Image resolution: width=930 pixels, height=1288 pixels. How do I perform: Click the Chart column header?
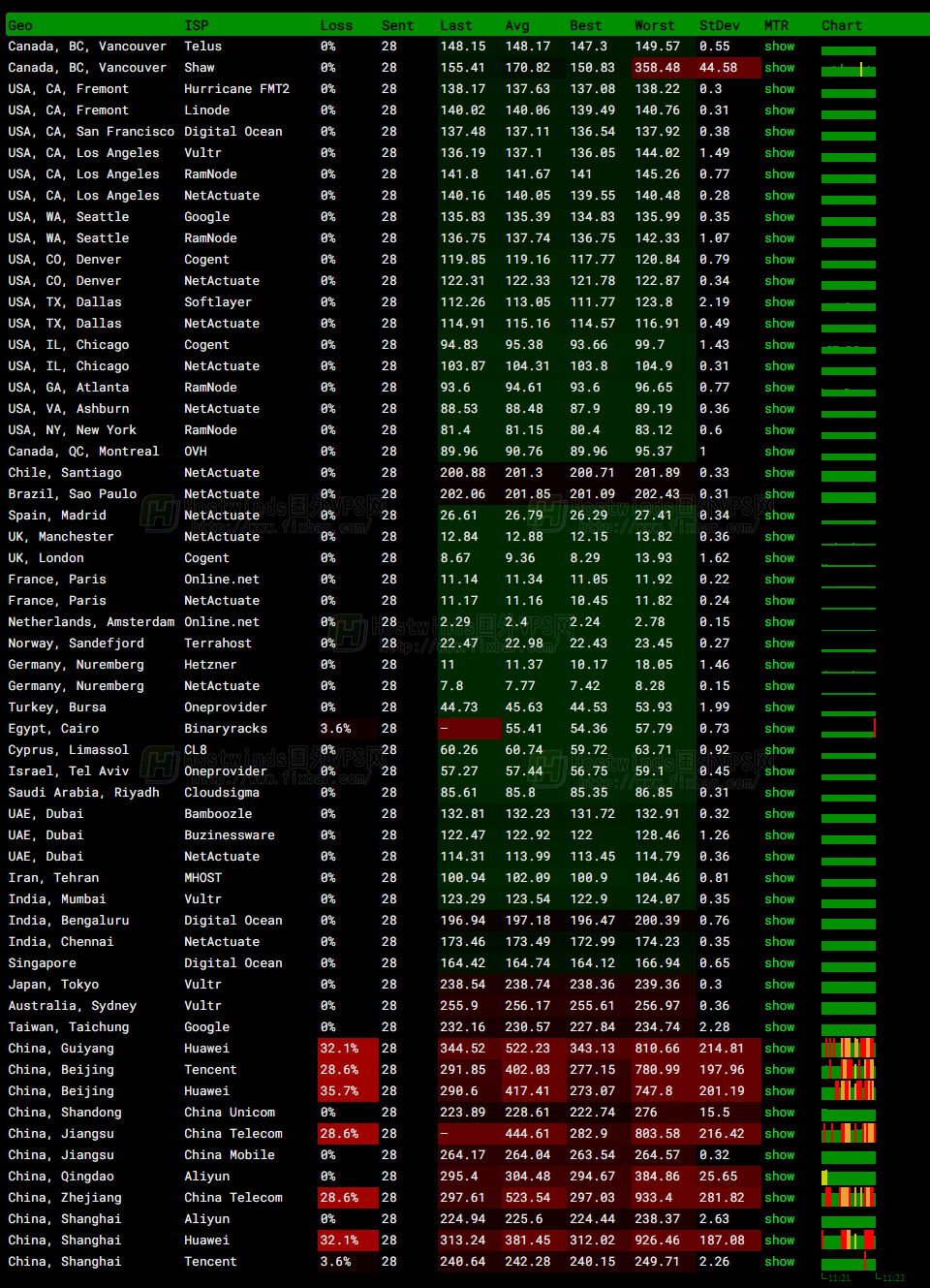[842, 26]
